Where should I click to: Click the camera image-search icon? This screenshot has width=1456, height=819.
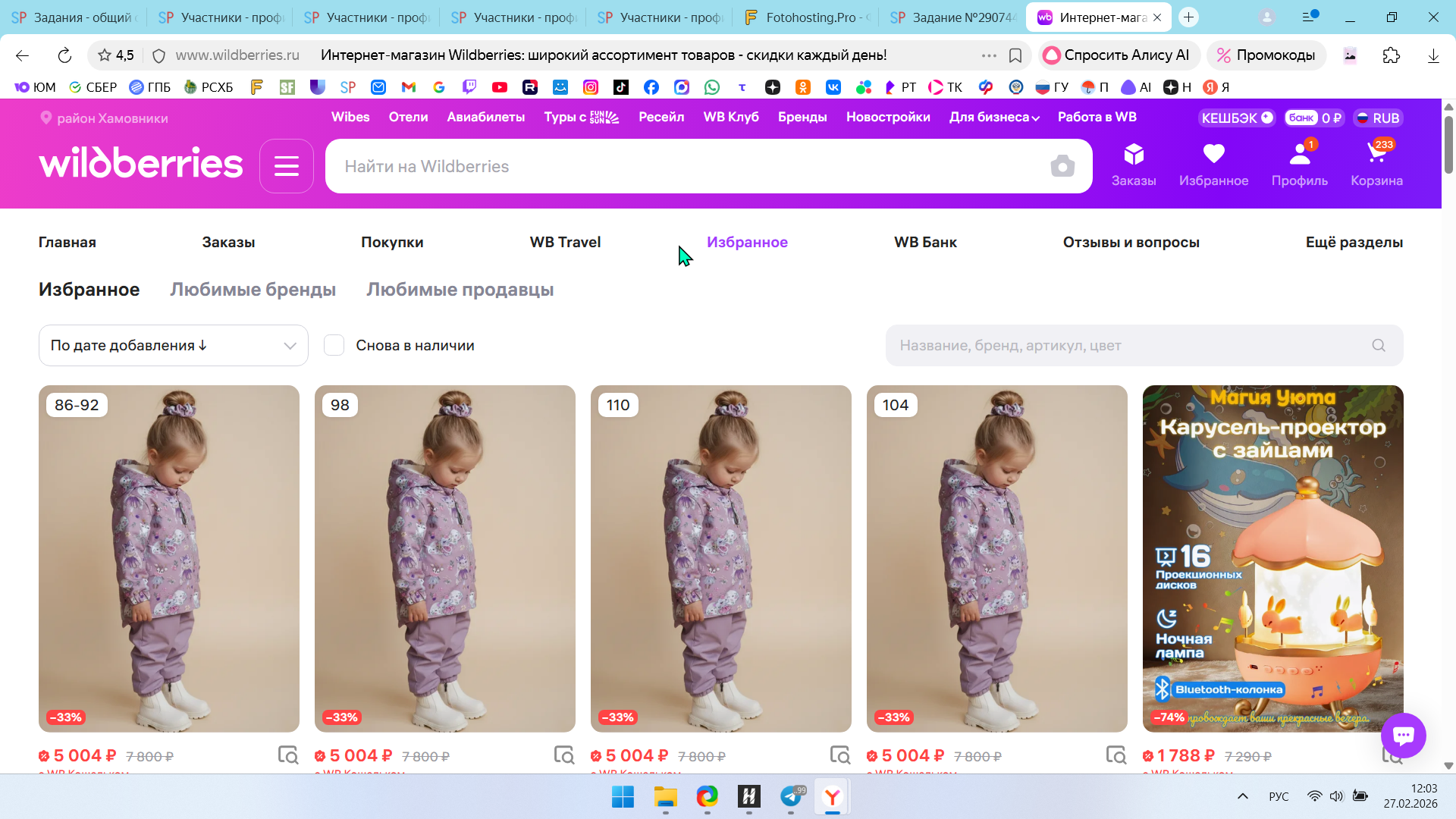1062,166
